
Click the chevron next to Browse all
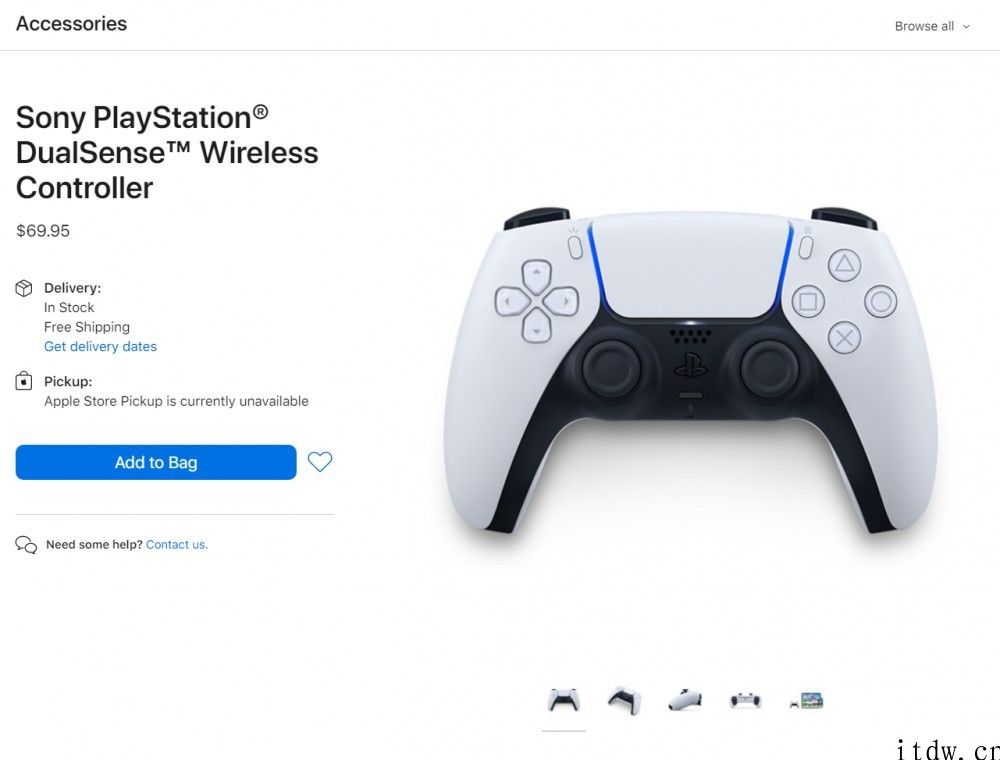[x=966, y=27]
